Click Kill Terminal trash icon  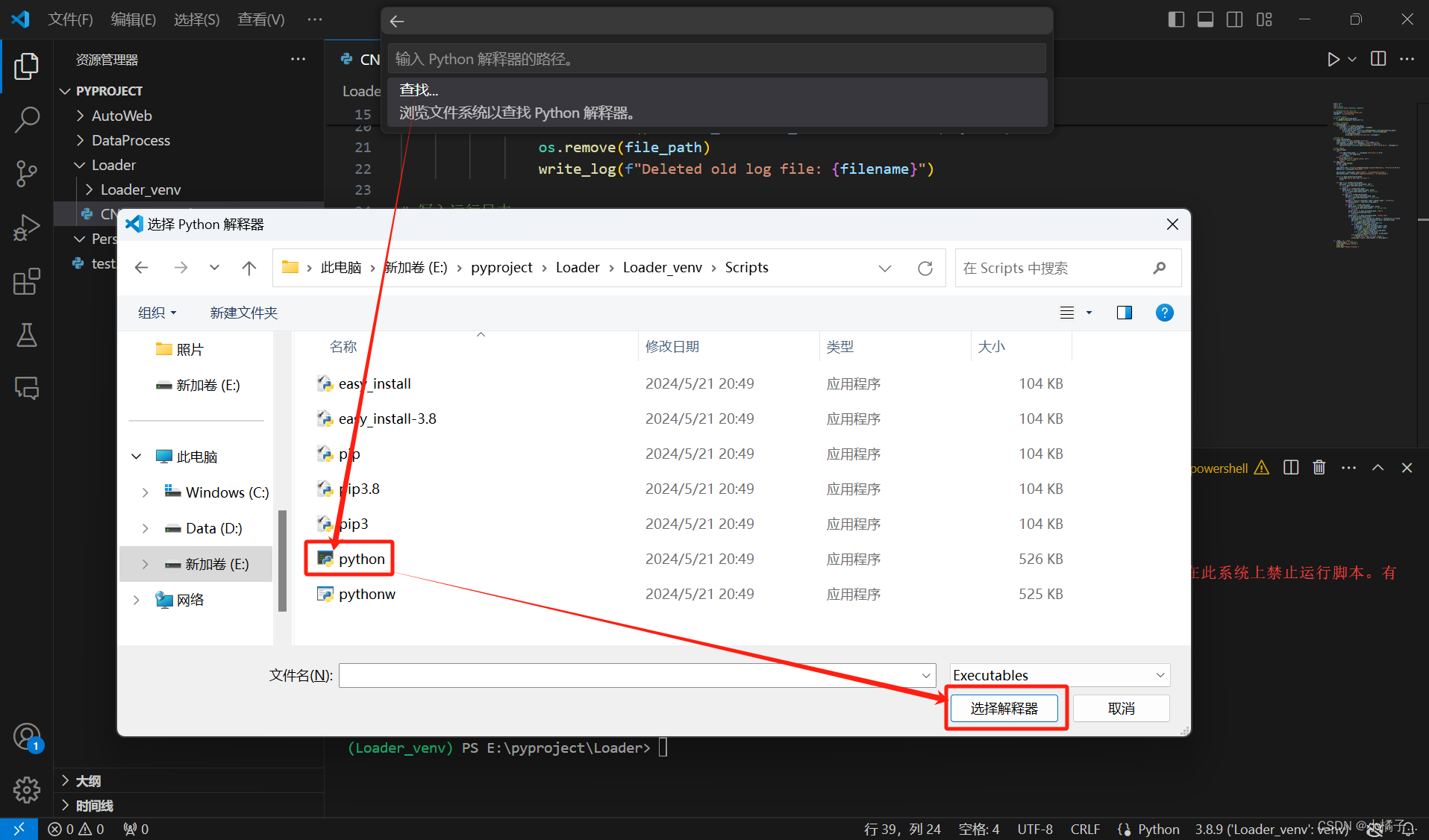click(1319, 468)
